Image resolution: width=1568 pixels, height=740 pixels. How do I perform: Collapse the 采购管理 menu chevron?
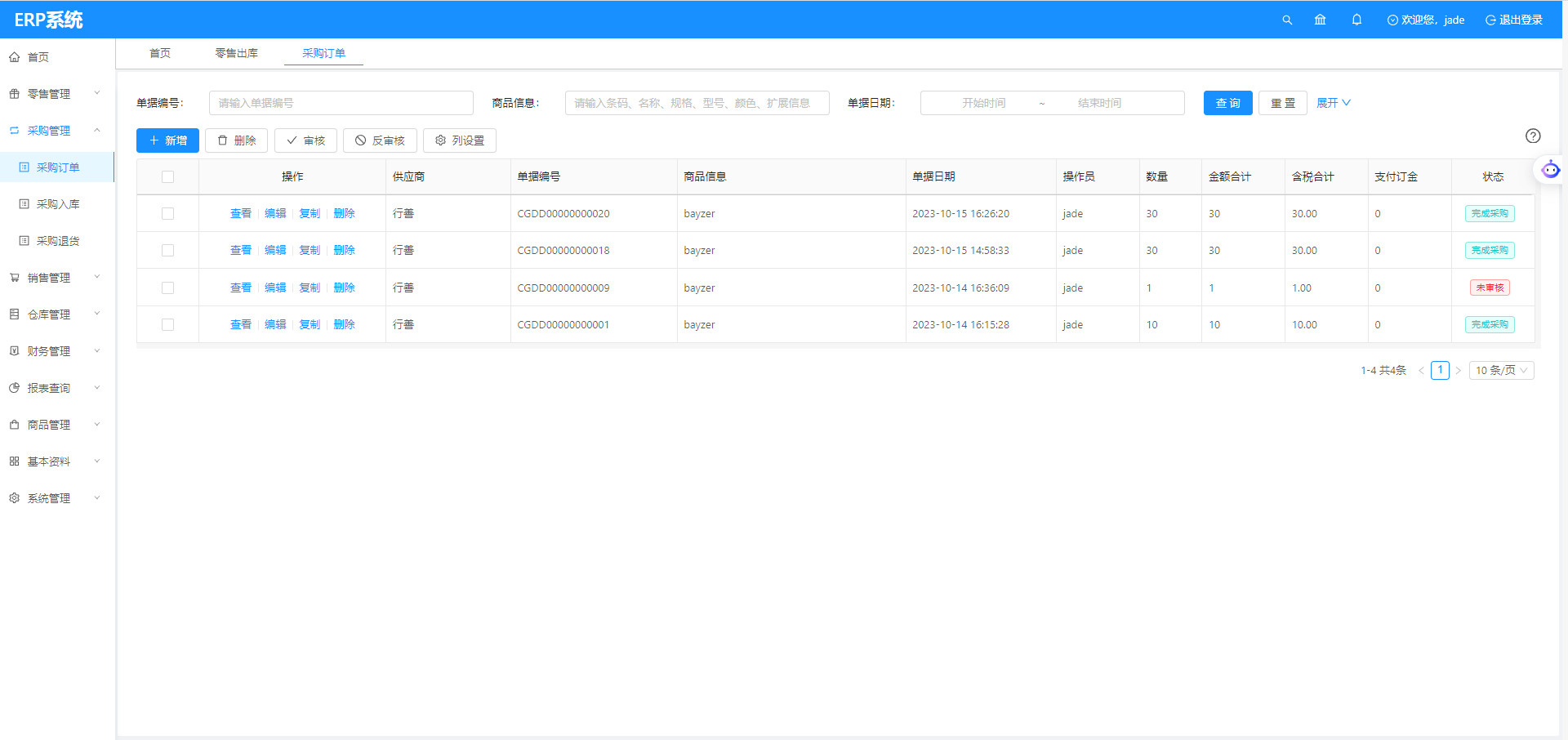click(x=97, y=130)
